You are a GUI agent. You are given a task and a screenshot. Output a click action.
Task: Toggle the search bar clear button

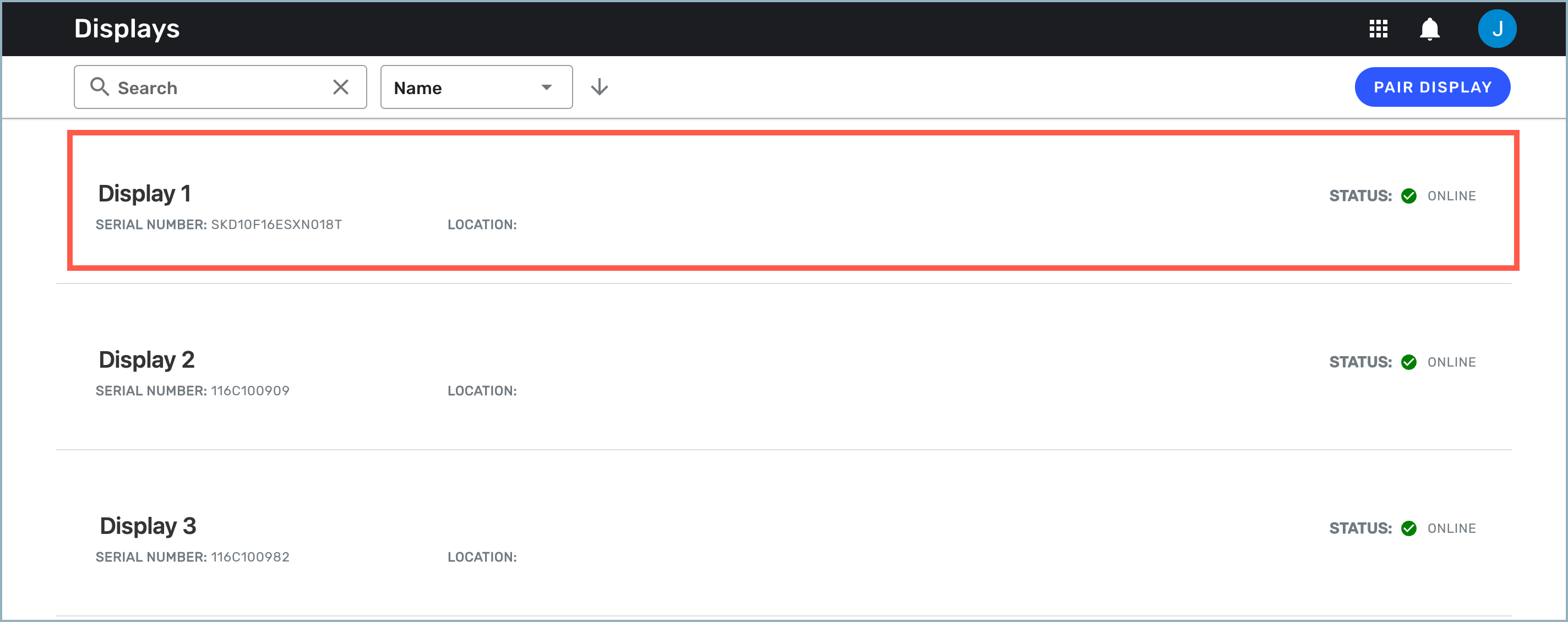tap(341, 87)
